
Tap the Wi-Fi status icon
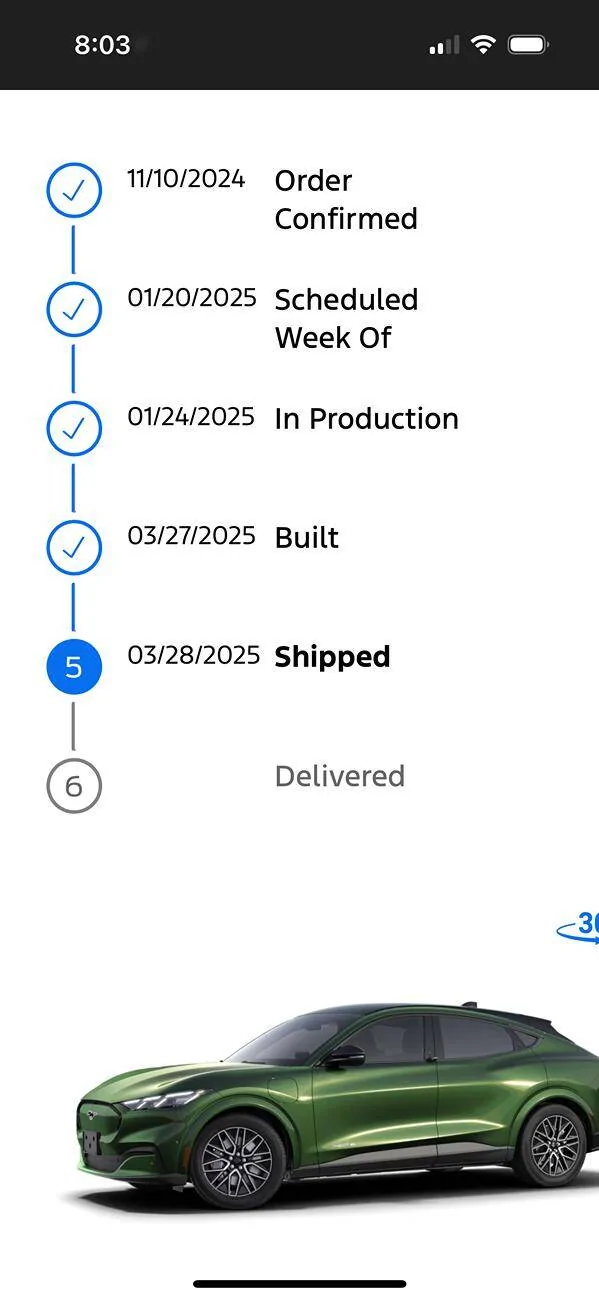click(x=483, y=45)
